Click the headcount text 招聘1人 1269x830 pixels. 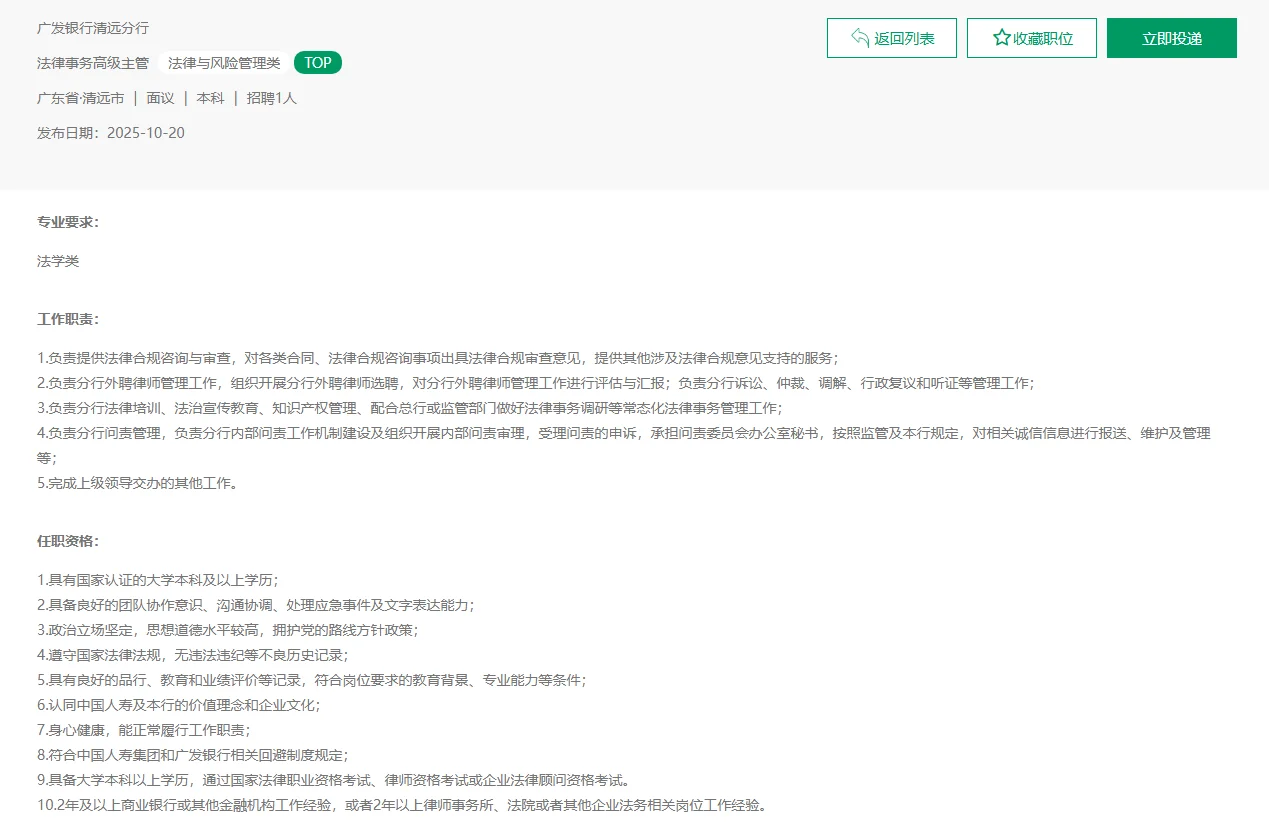pyautogui.click(x=272, y=98)
